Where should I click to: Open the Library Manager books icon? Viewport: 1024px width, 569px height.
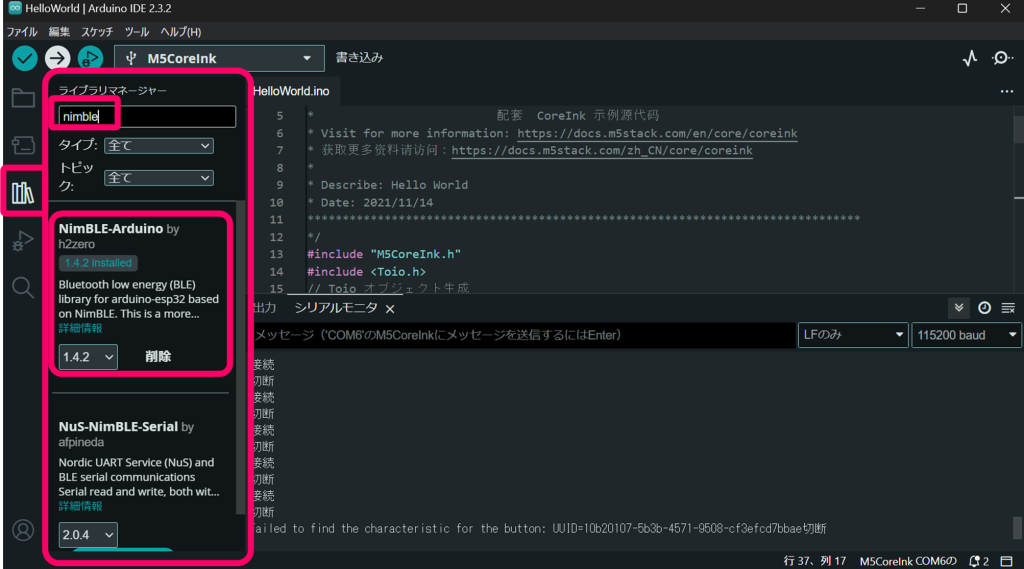23,192
